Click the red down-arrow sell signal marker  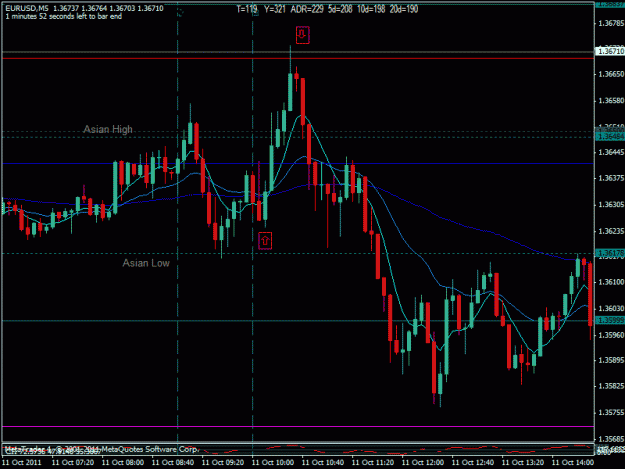(303, 35)
